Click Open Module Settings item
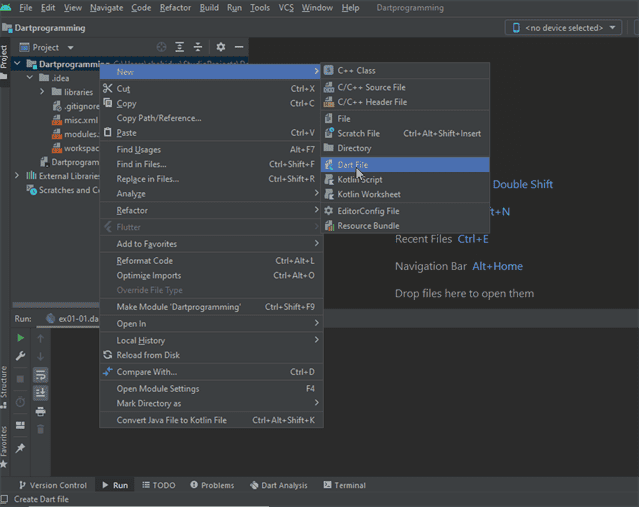 tap(211, 388)
